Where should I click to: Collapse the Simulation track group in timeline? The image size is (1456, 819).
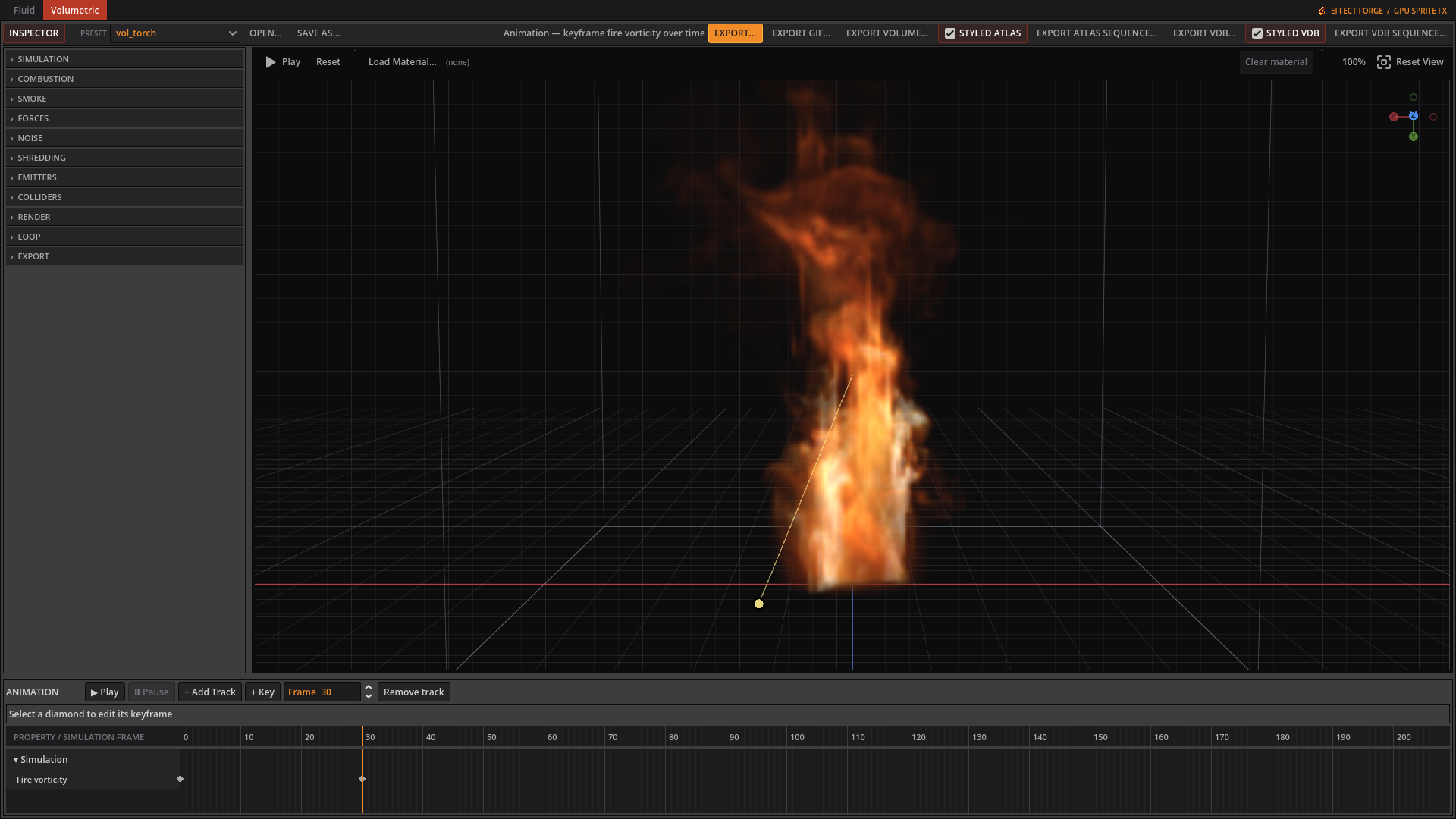(x=16, y=760)
